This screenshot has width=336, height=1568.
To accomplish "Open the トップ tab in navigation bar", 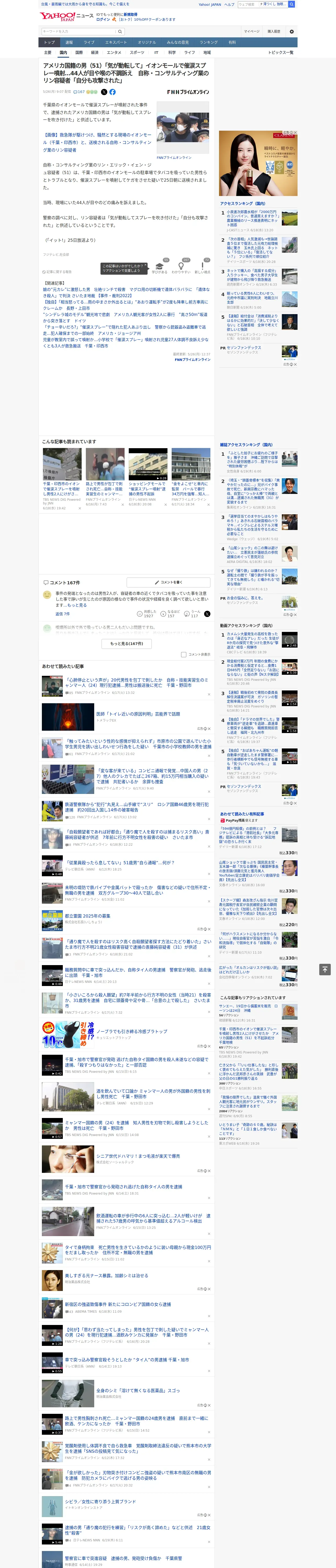I will (x=49, y=43).
